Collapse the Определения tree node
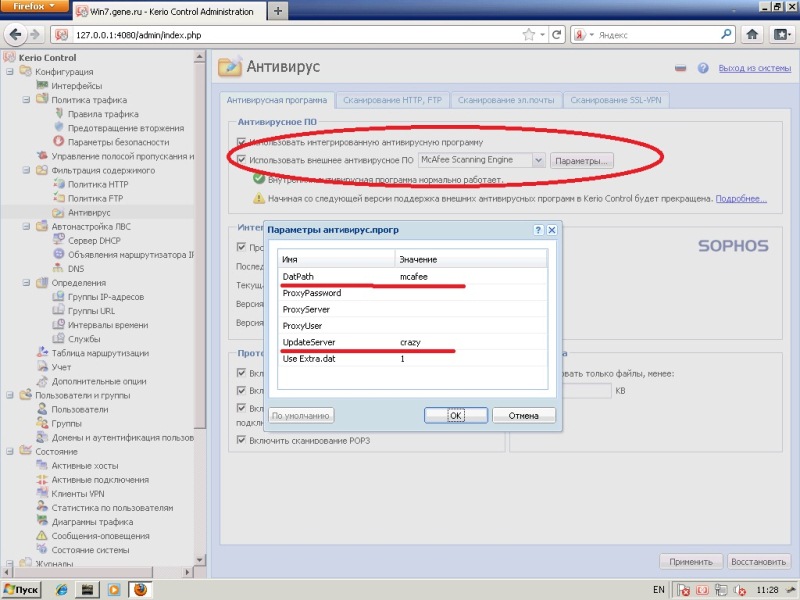The image size is (800, 600). click(24, 283)
